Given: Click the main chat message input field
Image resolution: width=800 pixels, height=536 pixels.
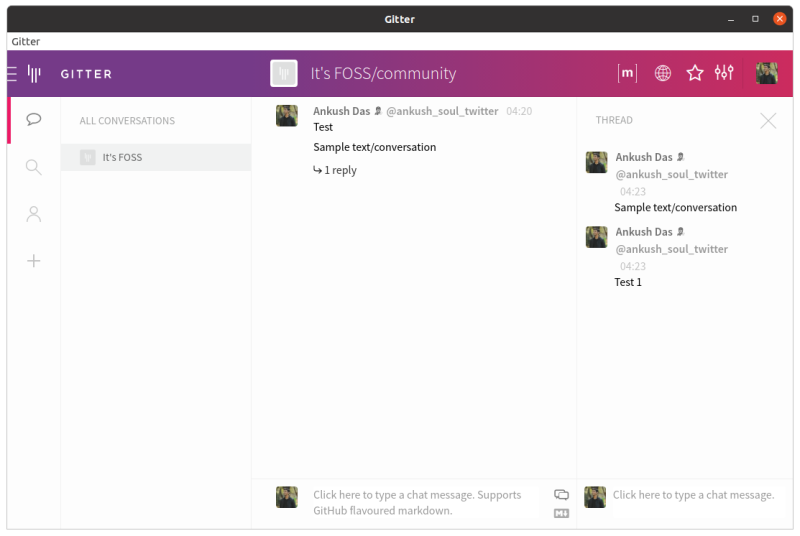Looking at the screenshot, I should coord(425,502).
